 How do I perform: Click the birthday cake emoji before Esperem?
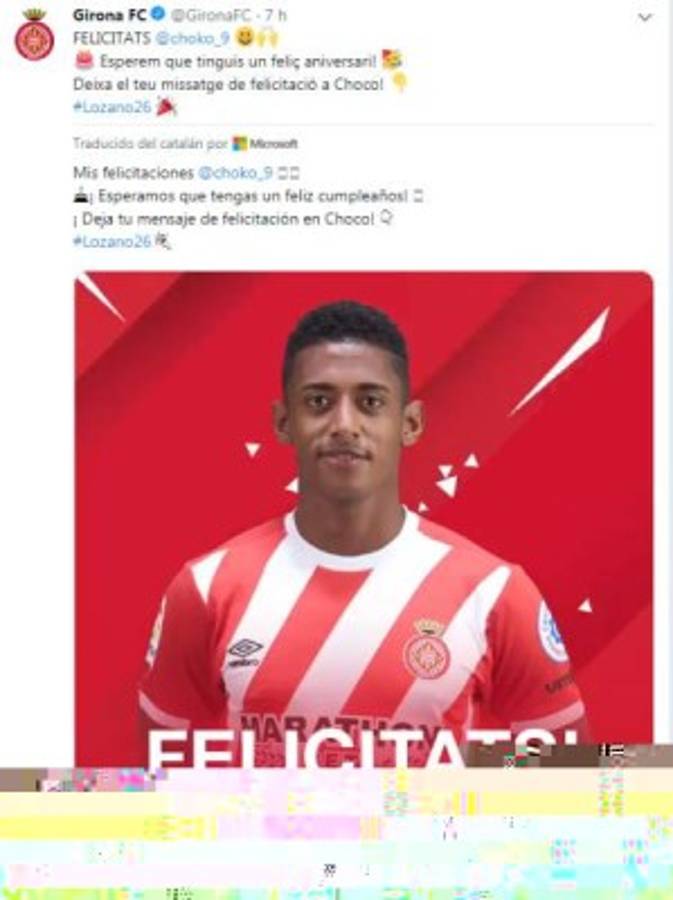click(84, 60)
